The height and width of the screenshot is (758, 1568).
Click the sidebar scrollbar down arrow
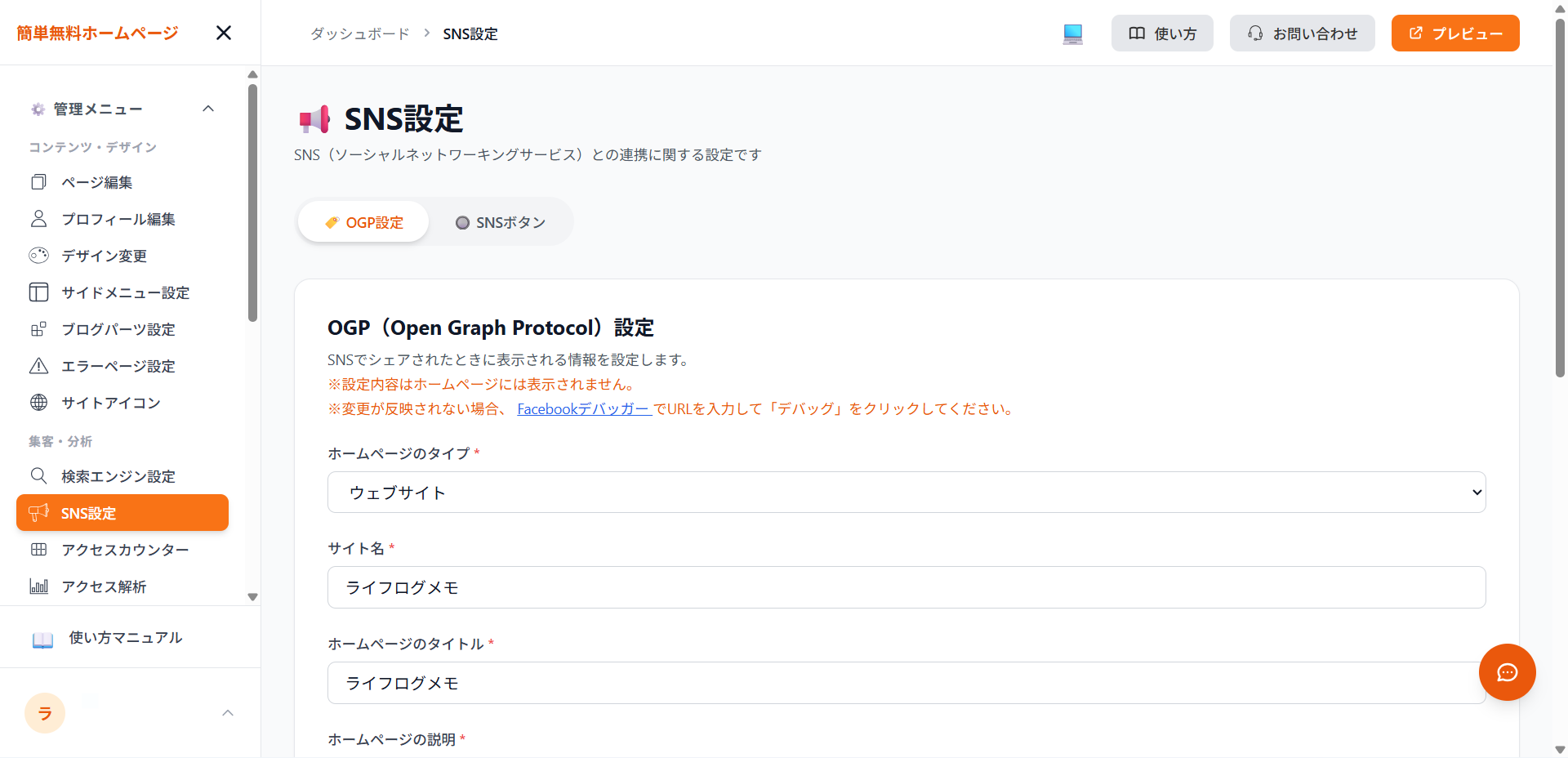[252, 597]
